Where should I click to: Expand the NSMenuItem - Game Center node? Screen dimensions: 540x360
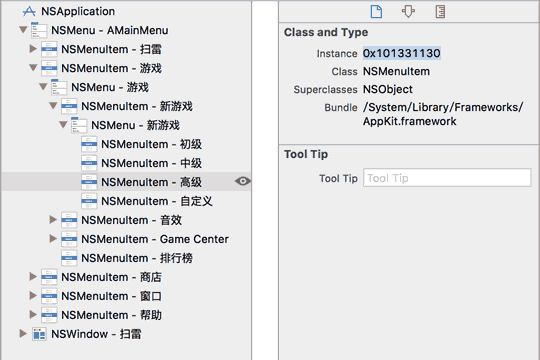pos(53,238)
